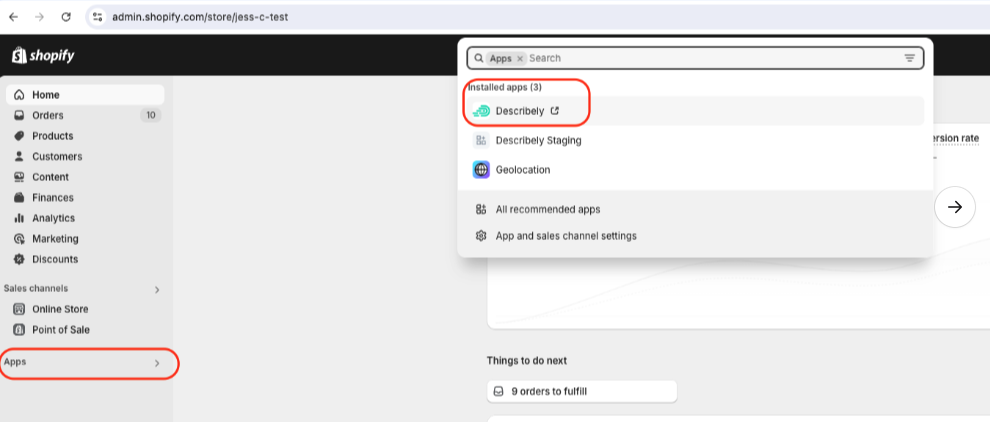Open Discounts in the sidebar

85,259
